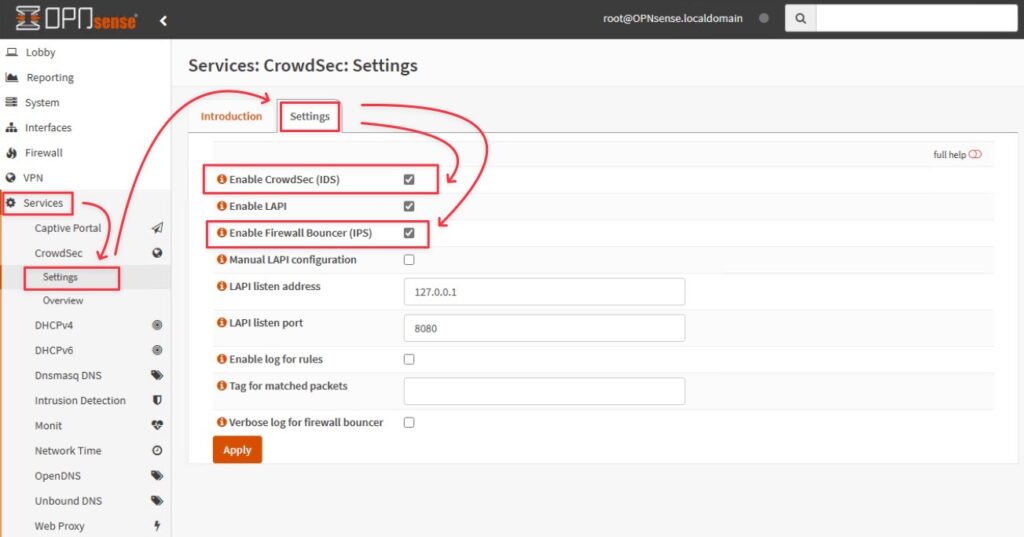1024x537 pixels.
Task: Open CrowdSec Overview in sidebar
Action: coord(63,301)
